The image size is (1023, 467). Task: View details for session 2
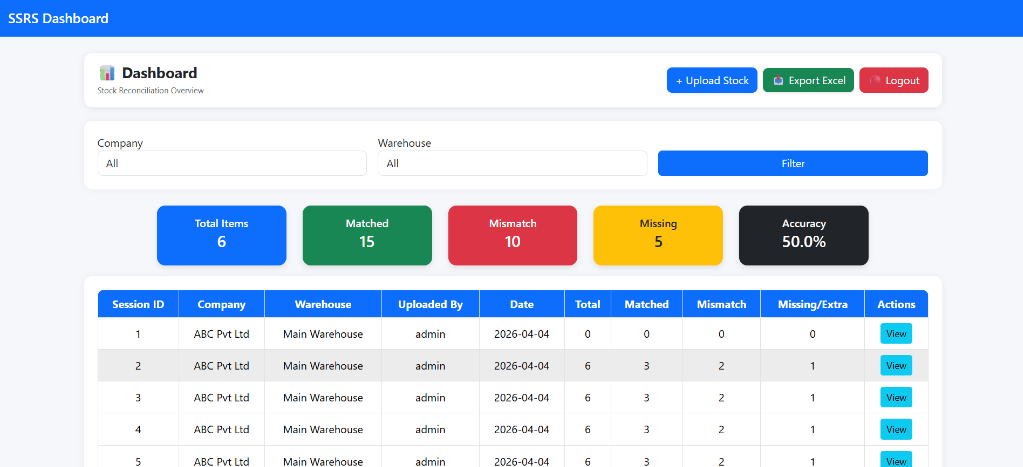click(896, 366)
